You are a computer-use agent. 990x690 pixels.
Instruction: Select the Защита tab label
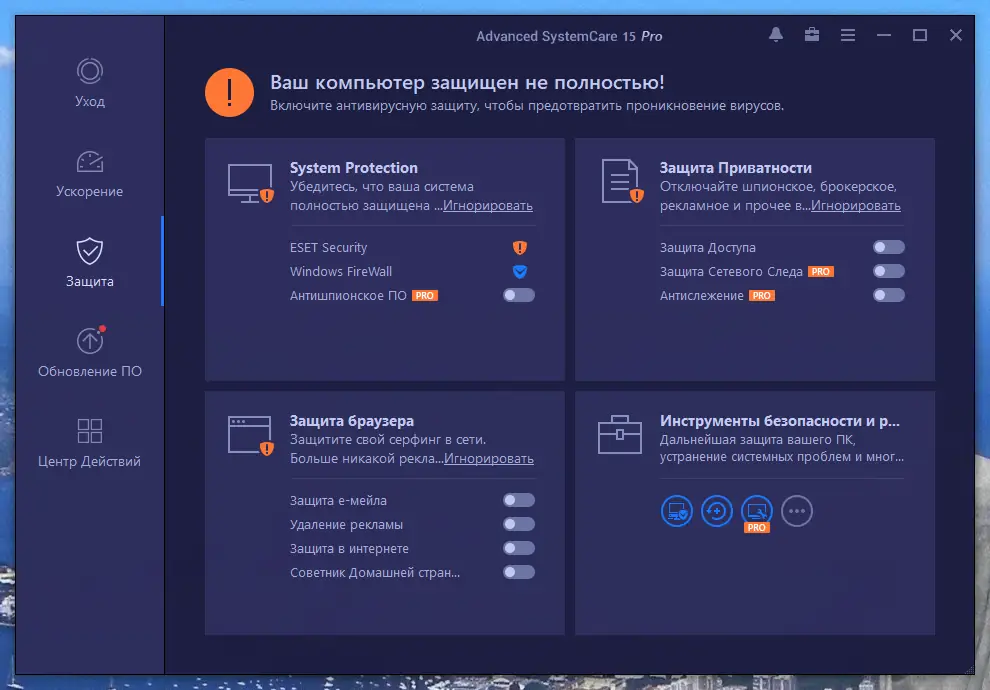tap(90, 282)
